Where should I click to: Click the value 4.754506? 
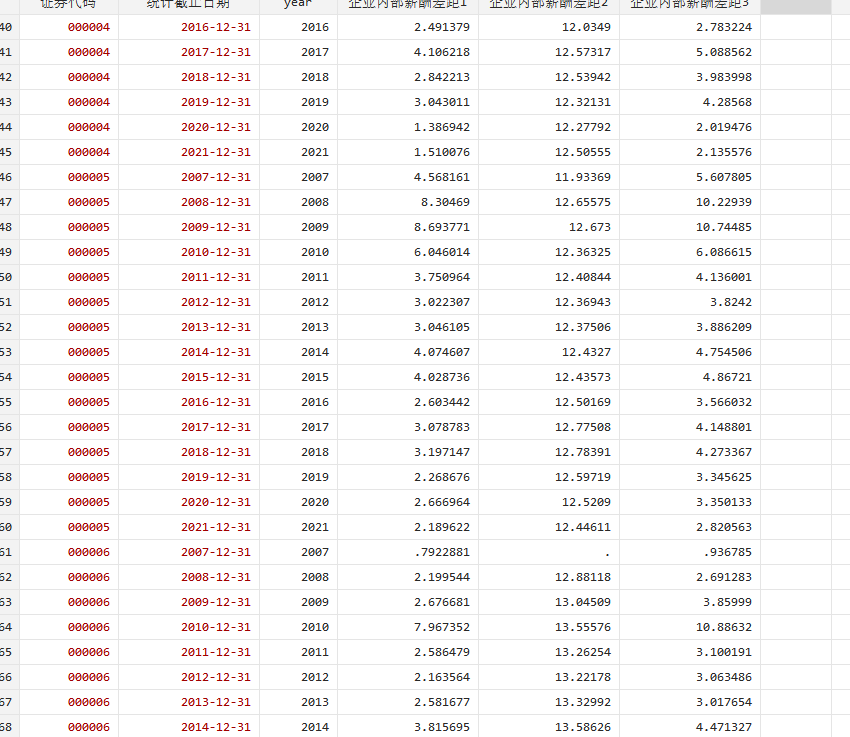pos(690,352)
